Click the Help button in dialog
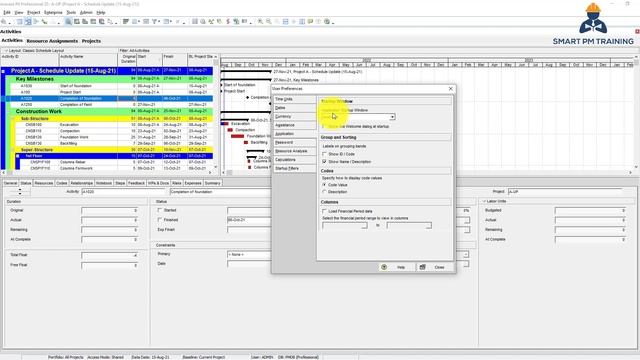 point(396,267)
